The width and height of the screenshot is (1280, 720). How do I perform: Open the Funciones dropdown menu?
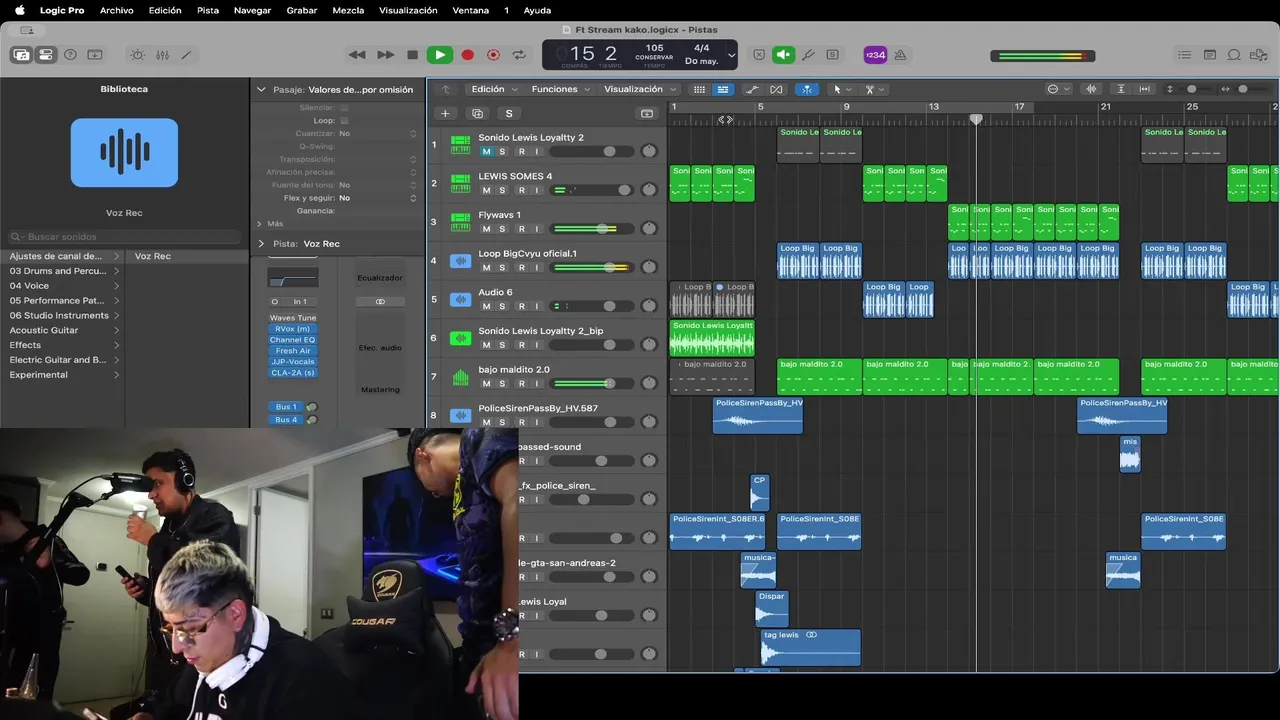[561, 89]
